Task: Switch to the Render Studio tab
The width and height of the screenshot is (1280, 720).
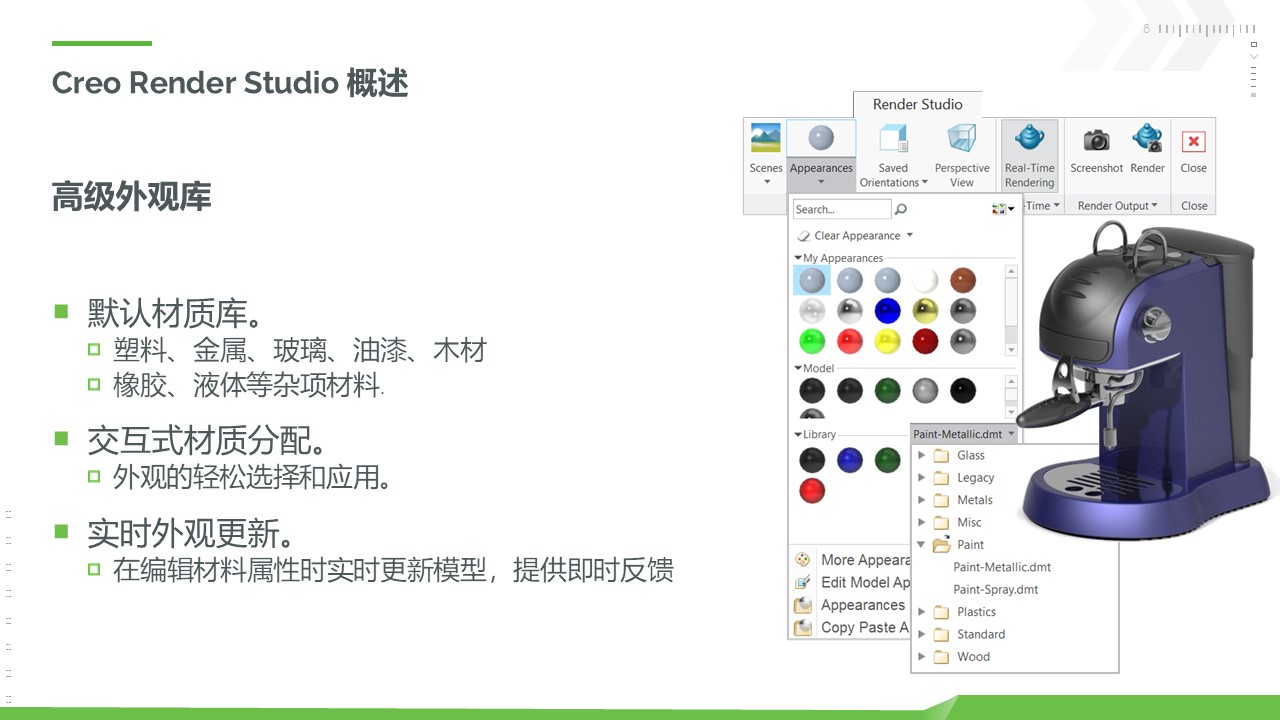Action: (917, 104)
